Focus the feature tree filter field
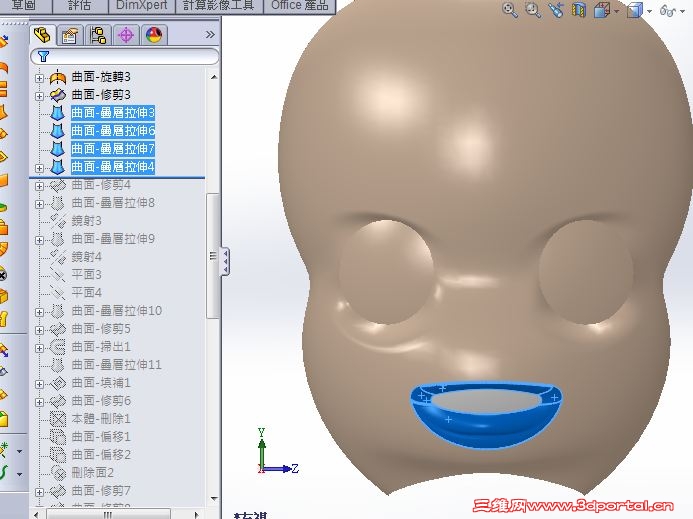The height and width of the screenshot is (519, 693). tap(125, 57)
